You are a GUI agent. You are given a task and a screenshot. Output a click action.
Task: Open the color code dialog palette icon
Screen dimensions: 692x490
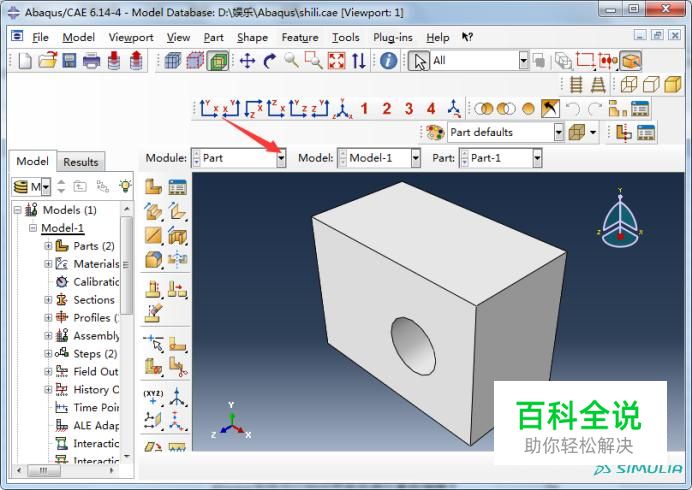(x=435, y=132)
